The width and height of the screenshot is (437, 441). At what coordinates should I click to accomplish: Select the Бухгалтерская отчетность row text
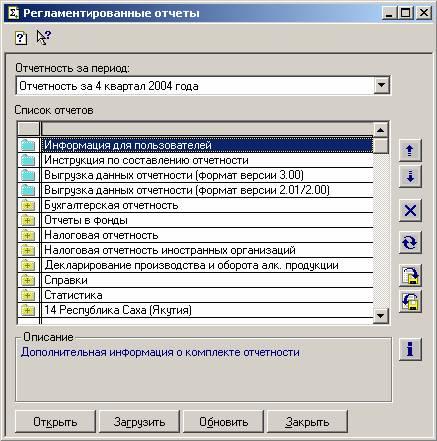[x=111, y=205]
